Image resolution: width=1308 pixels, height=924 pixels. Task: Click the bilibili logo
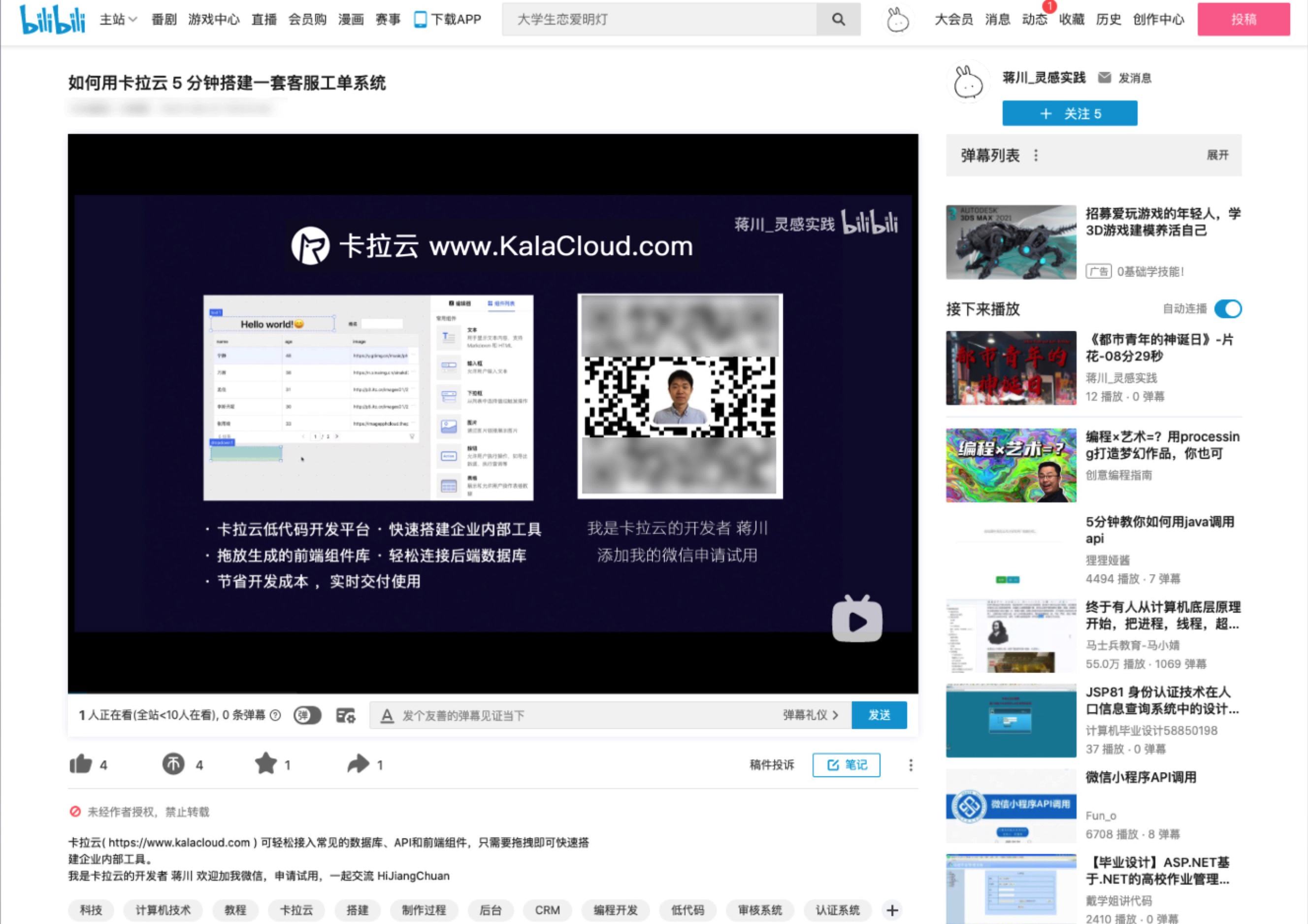pos(52,19)
